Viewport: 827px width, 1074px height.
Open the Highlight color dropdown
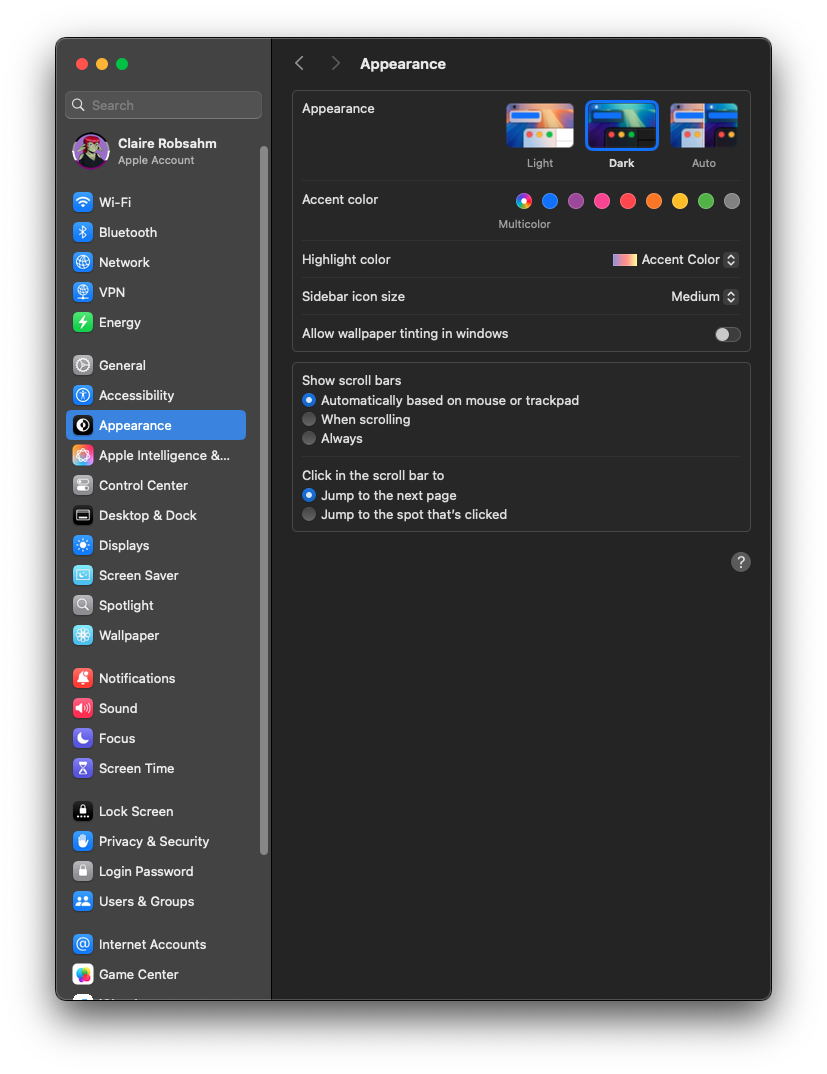point(675,259)
